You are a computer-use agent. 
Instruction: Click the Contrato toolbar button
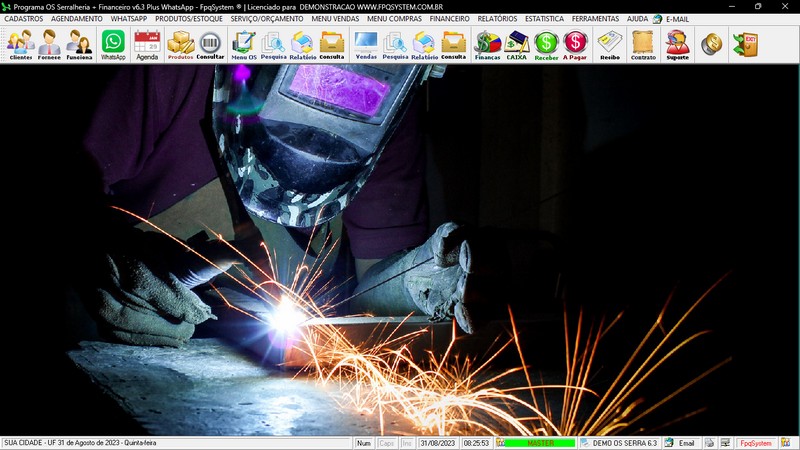click(643, 44)
